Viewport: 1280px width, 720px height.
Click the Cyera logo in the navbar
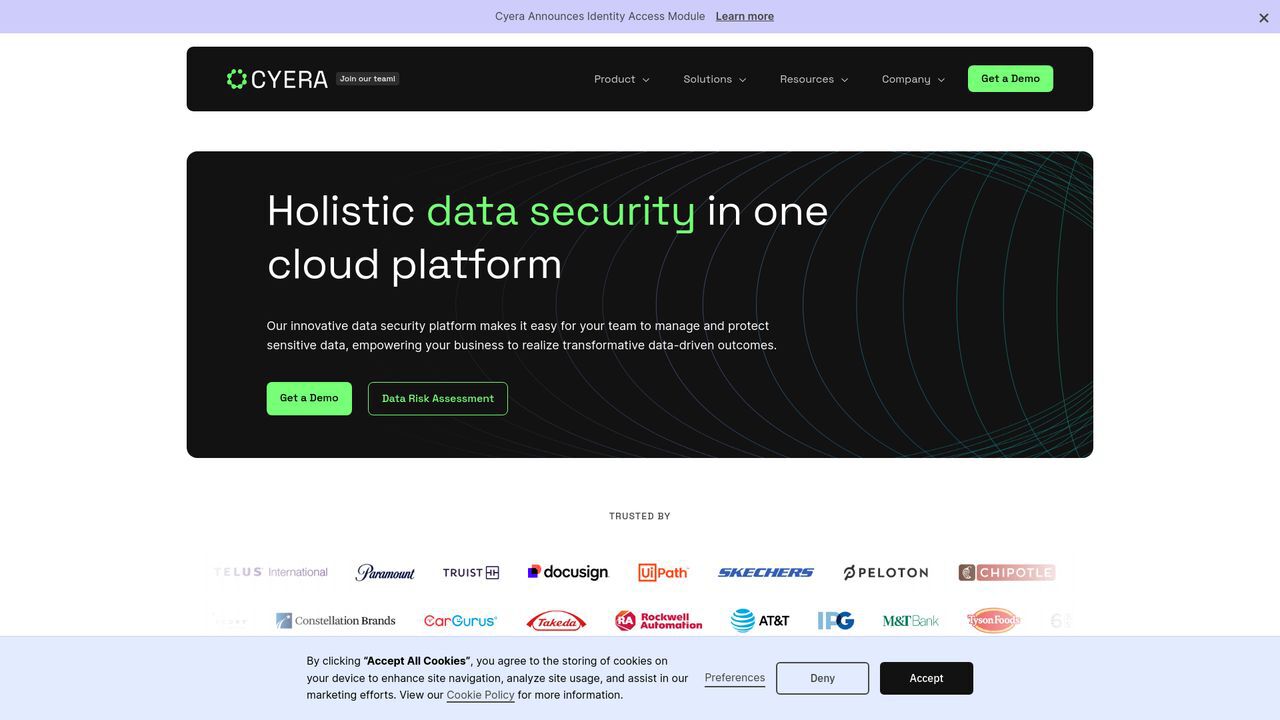[x=277, y=79]
